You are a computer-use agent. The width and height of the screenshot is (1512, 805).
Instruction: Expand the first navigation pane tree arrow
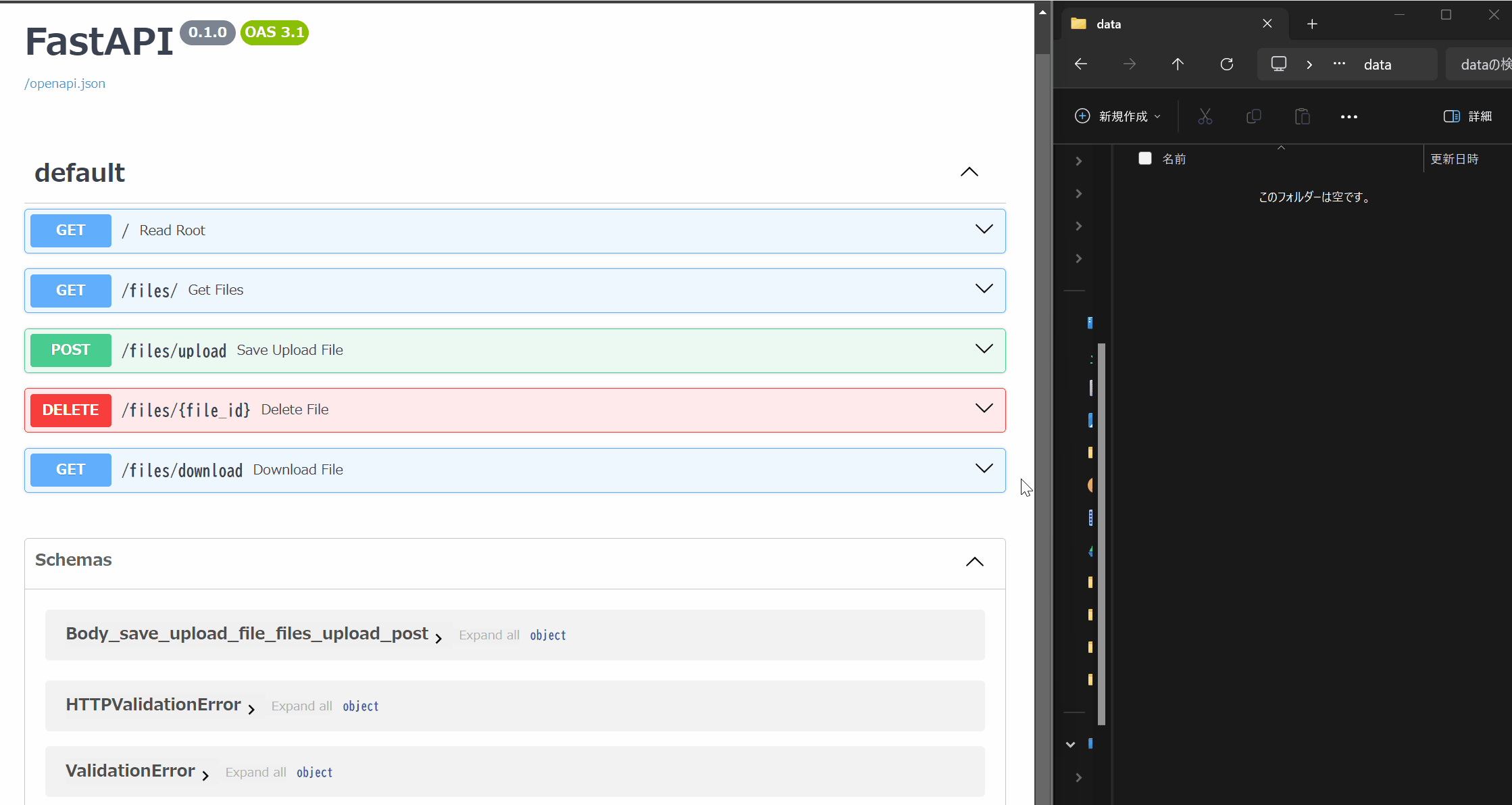1079,161
